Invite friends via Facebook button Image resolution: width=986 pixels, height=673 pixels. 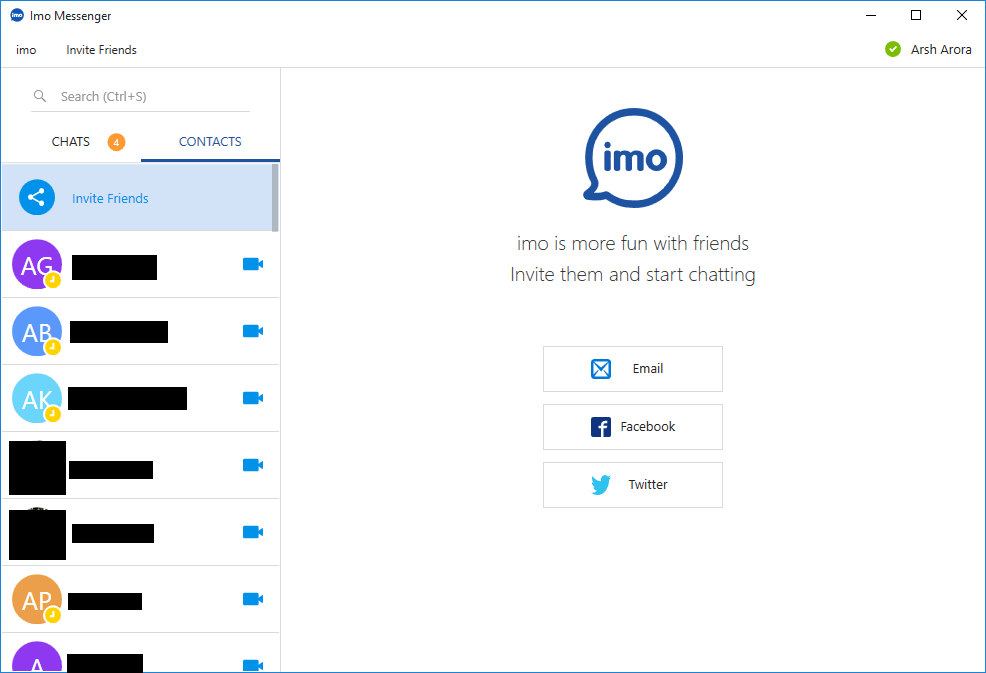(633, 426)
